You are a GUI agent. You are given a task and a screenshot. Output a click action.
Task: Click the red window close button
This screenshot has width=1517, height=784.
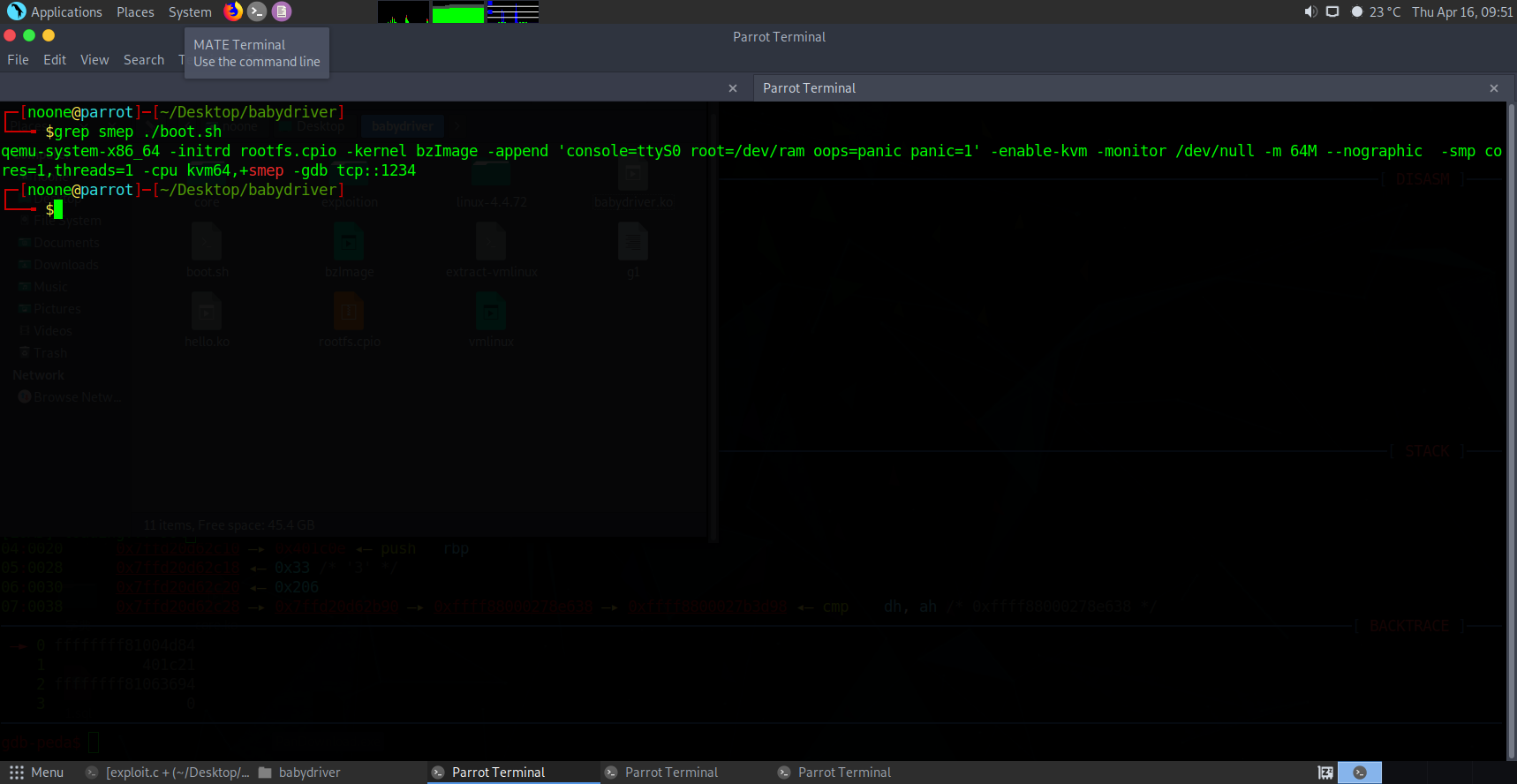click(x=10, y=35)
